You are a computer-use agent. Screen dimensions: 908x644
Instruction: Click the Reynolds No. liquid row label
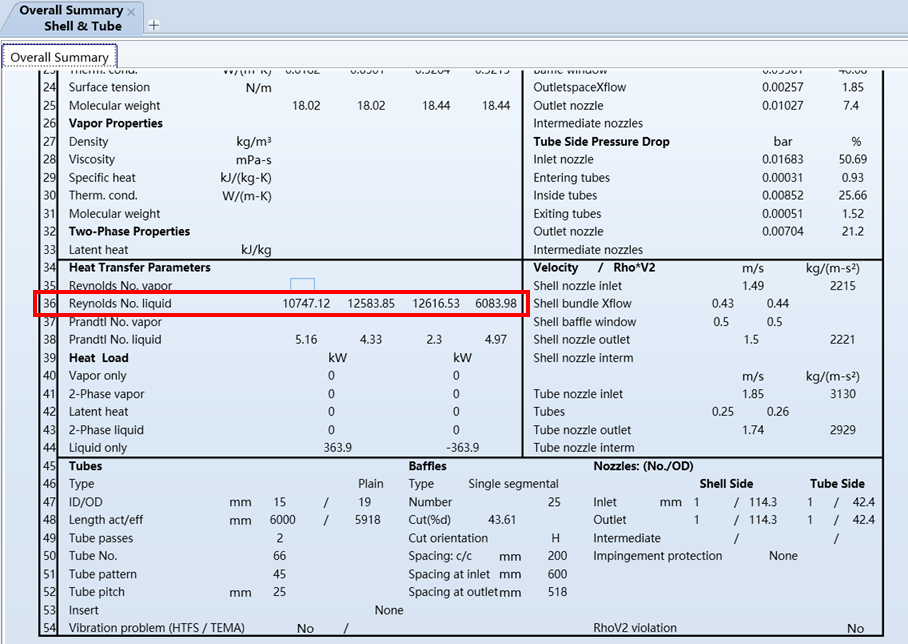(x=120, y=303)
